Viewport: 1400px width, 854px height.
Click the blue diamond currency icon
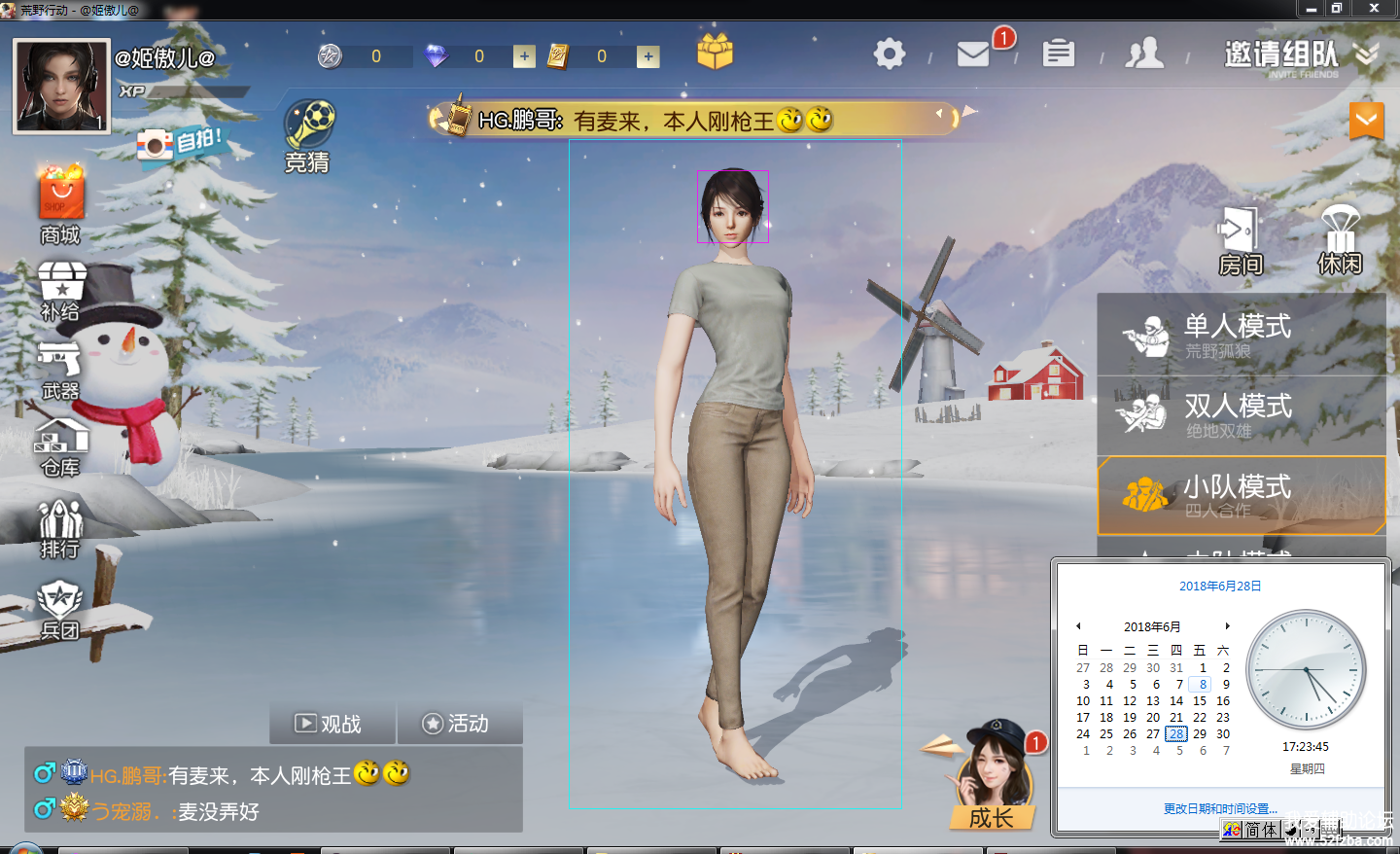coord(436,56)
